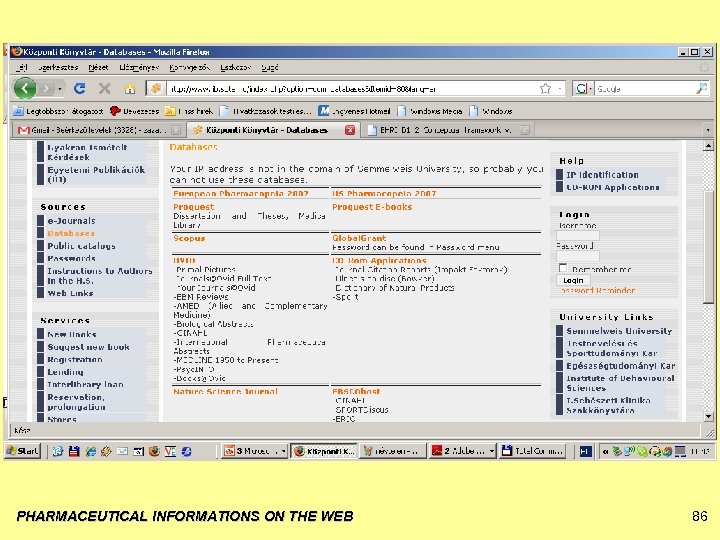The width and height of the screenshot is (720, 540).
Task: Click the Google search field
Action: [x=645, y=88]
